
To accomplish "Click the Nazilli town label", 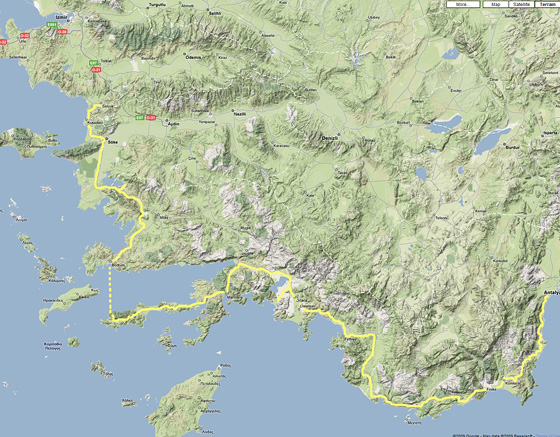I will (x=239, y=114).
